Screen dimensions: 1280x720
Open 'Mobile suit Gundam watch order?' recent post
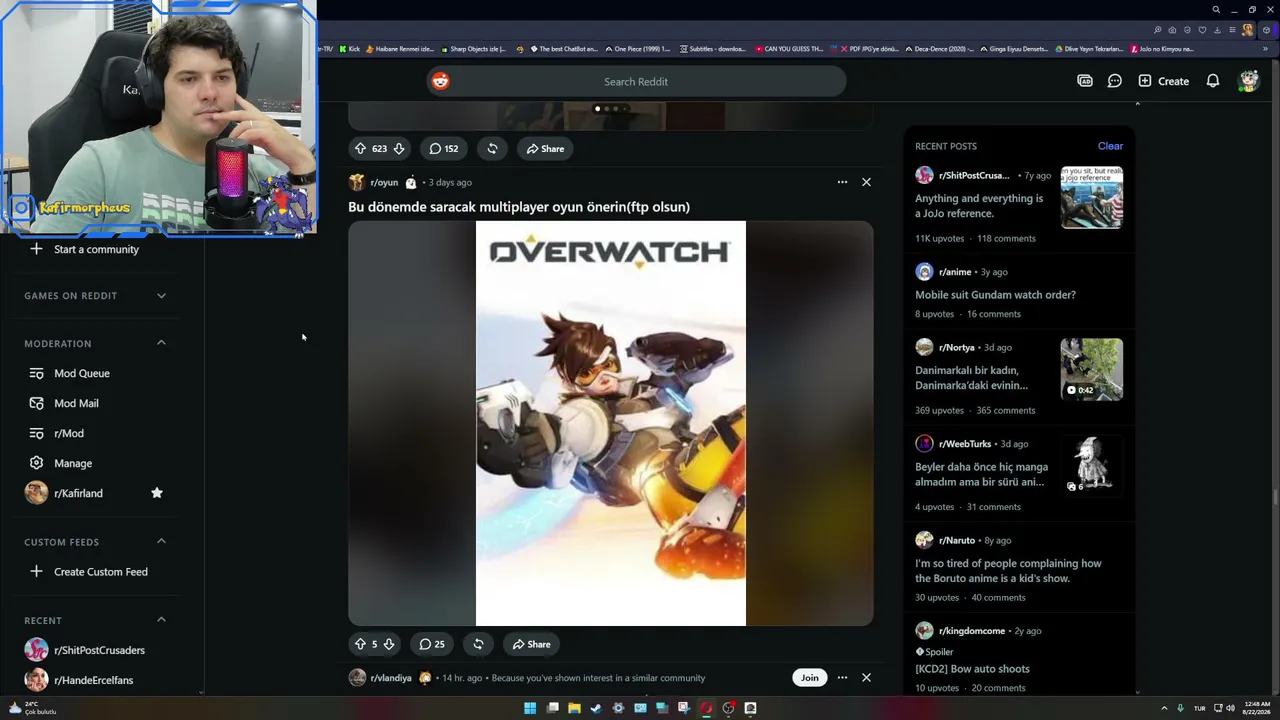pyautogui.click(x=995, y=295)
